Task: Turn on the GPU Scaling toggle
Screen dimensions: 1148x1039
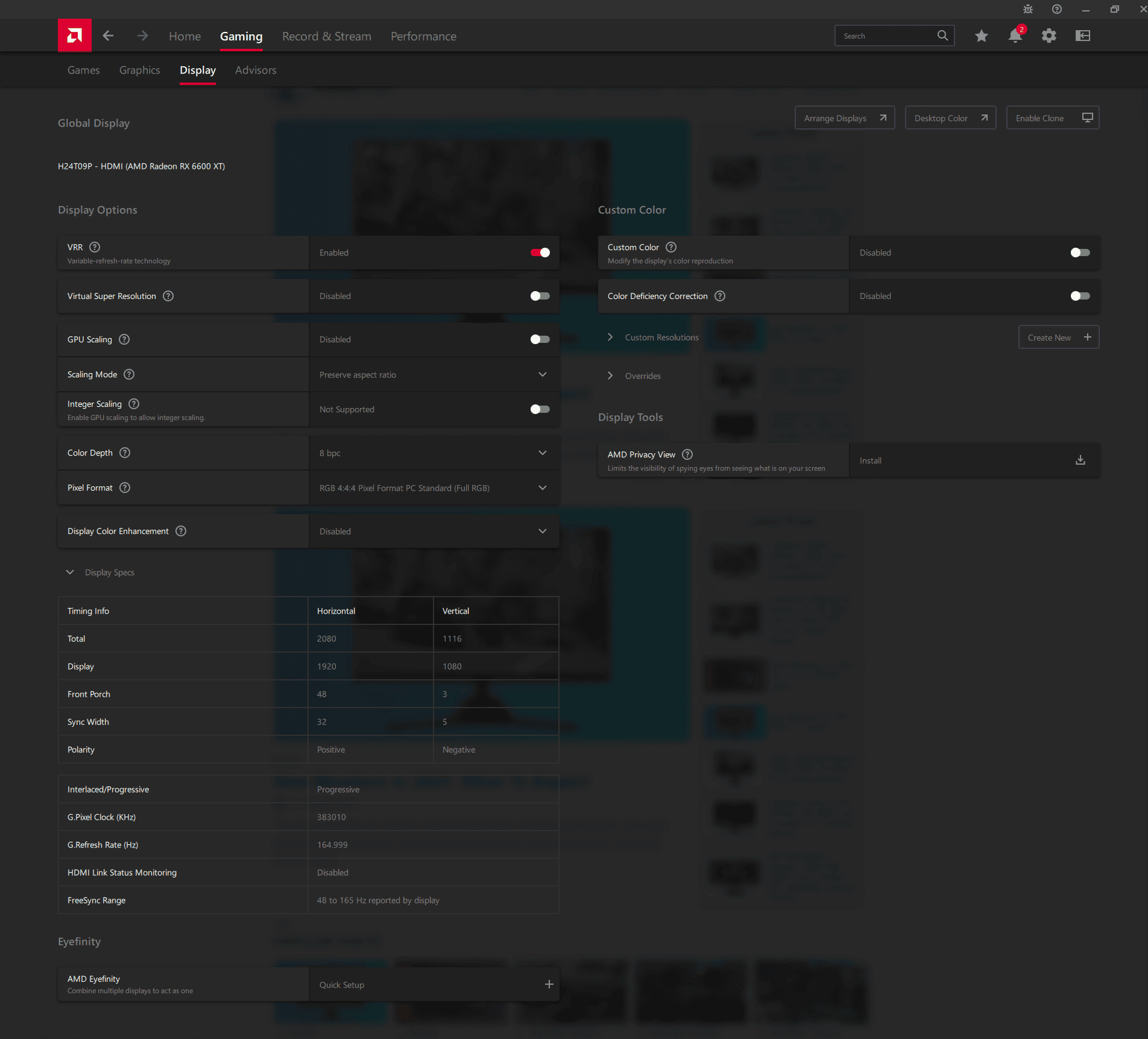Action: click(x=540, y=339)
